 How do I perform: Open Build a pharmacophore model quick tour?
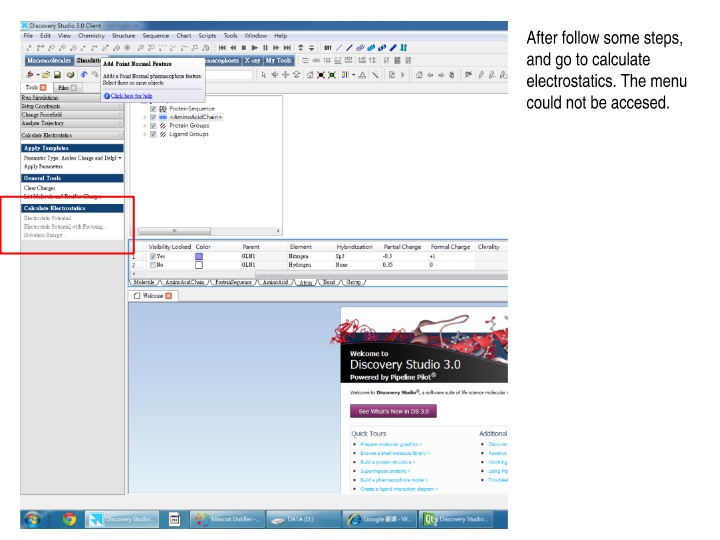(394, 480)
